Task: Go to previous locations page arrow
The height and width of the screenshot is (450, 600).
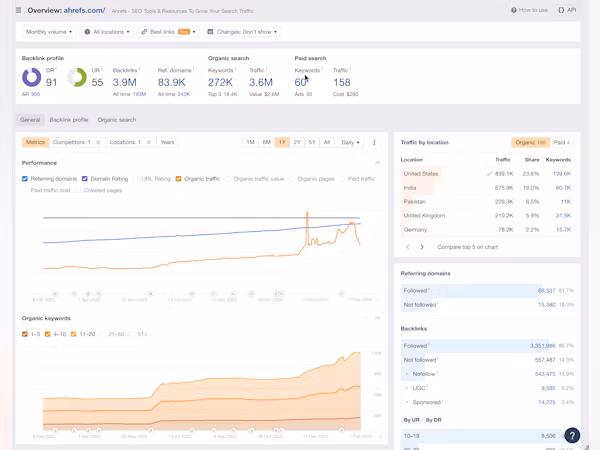Action: tap(408, 247)
